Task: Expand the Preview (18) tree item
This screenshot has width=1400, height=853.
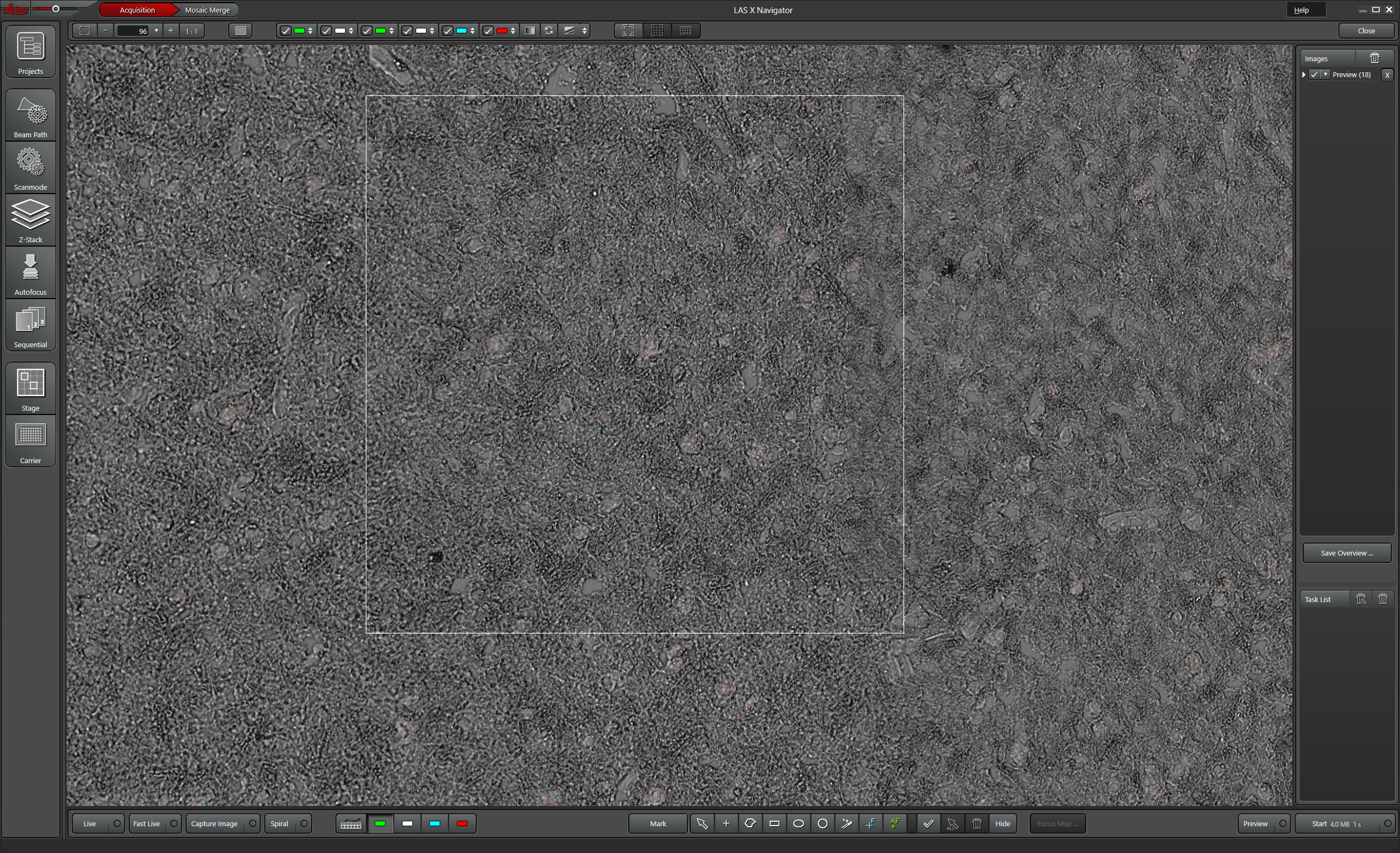Action: pyautogui.click(x=1304, y=74)
